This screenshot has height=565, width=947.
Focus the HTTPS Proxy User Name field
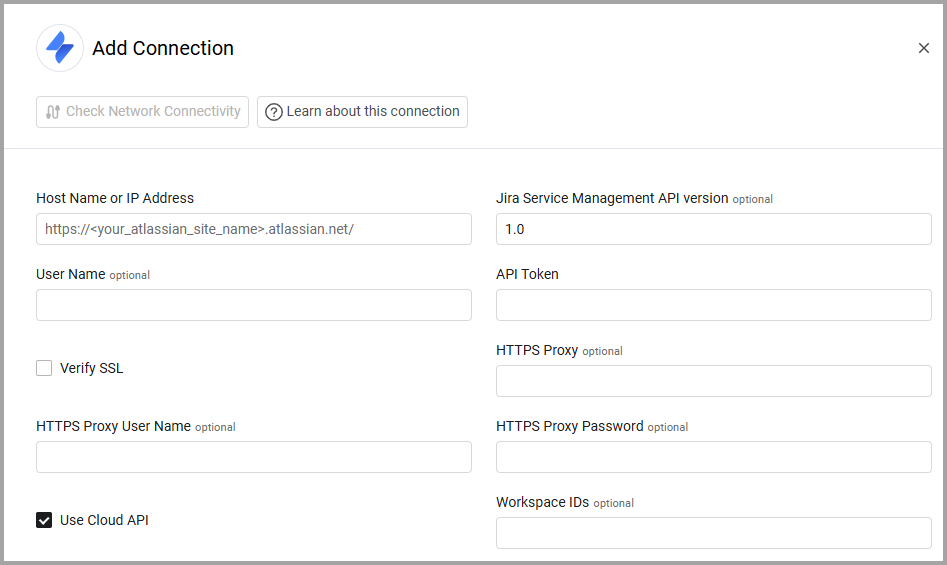pos(253,457)
